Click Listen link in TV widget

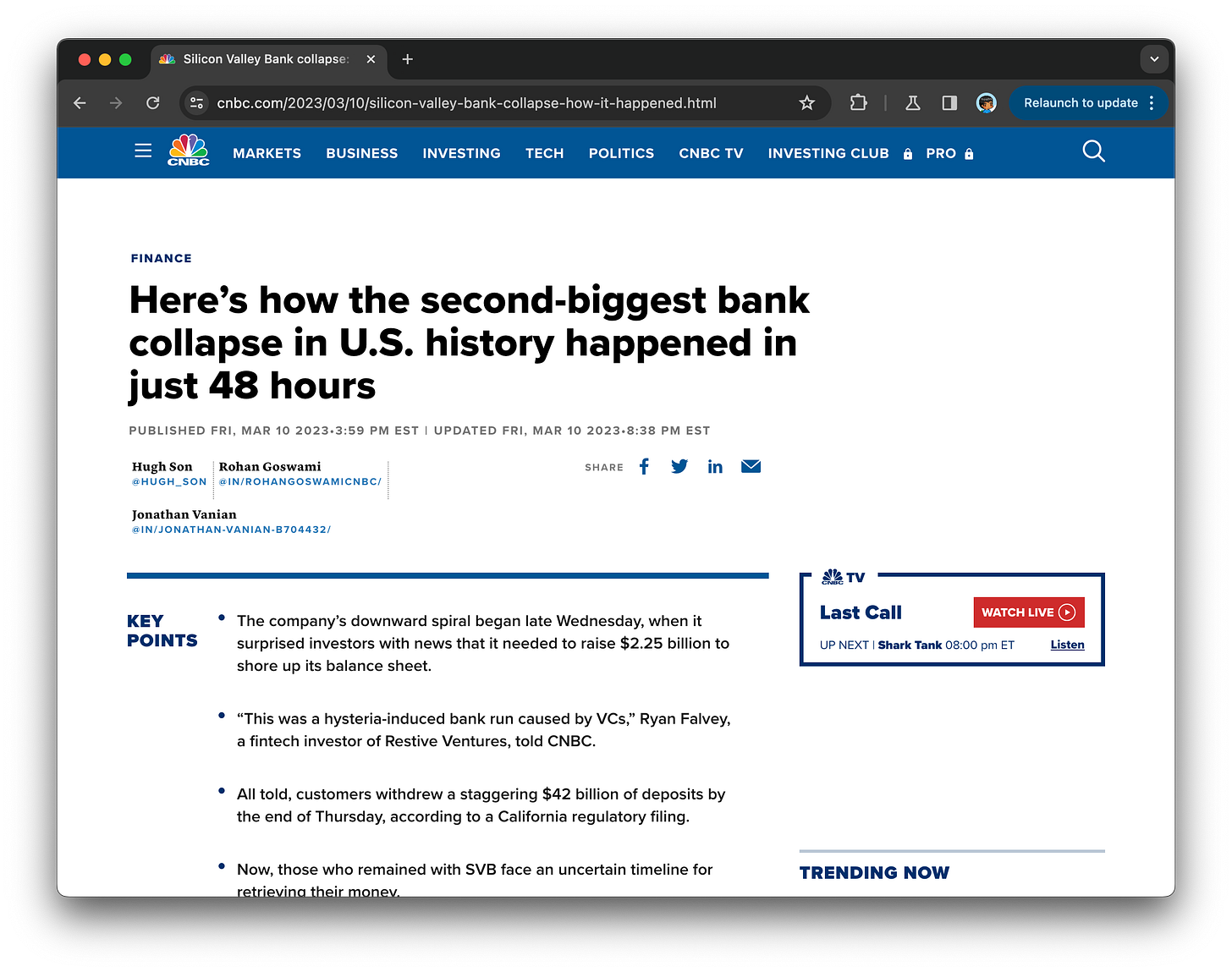(x=1067, y=645)
